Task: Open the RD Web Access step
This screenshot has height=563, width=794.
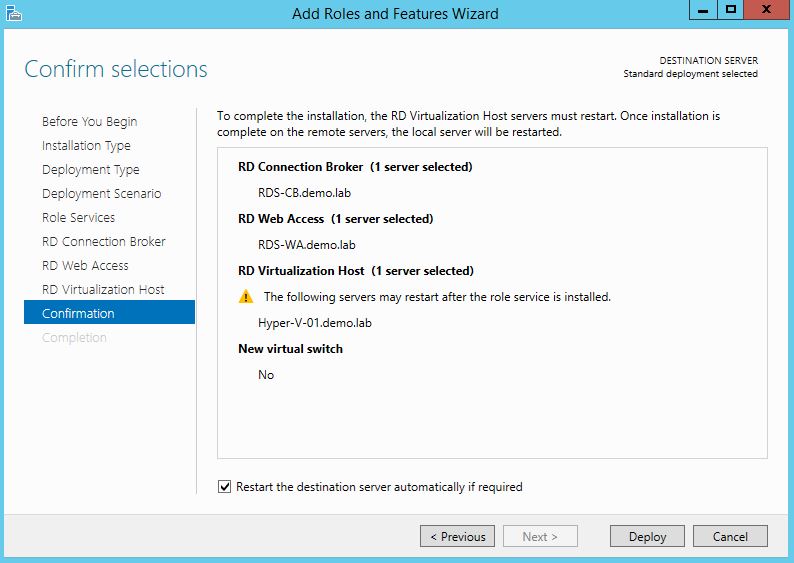Action: pyautogui.click(x=85, y=265)
